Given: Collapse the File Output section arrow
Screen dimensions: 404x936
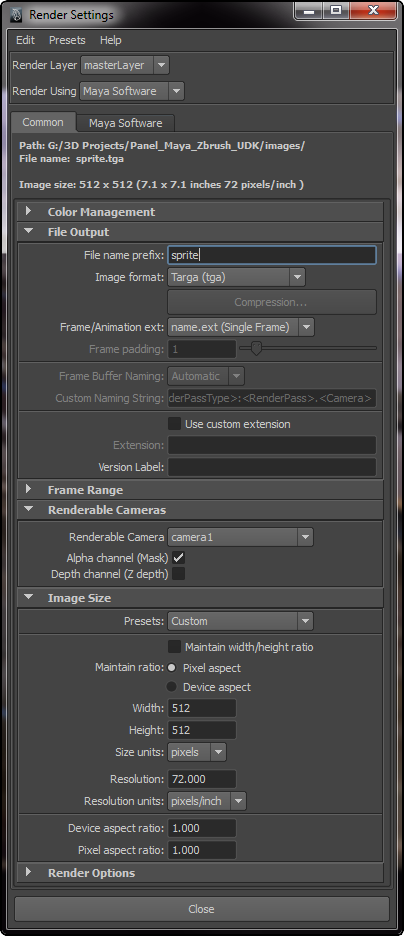Looking at the screenshot, I should 28,232.
